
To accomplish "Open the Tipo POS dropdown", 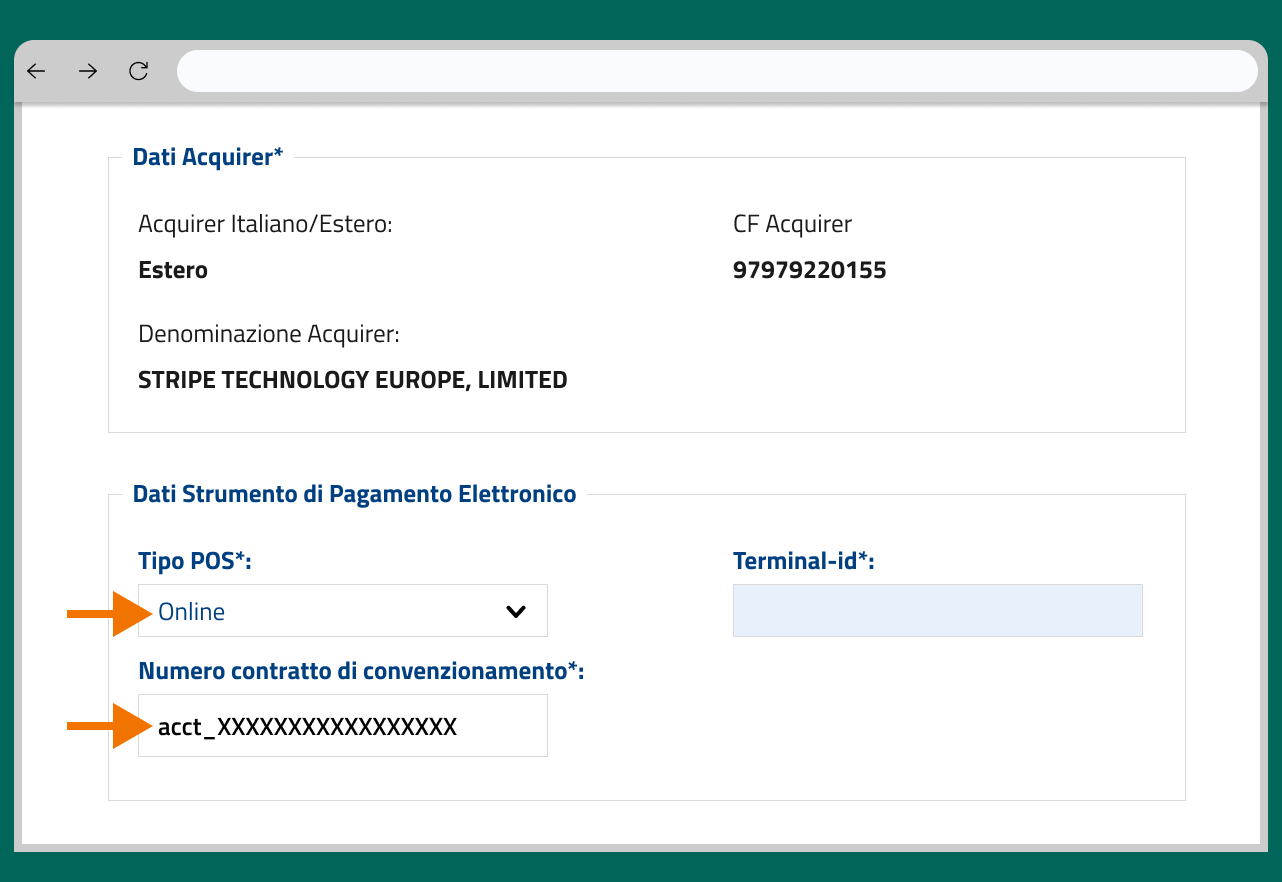I will pyautogui.click(x=343, y=611).
